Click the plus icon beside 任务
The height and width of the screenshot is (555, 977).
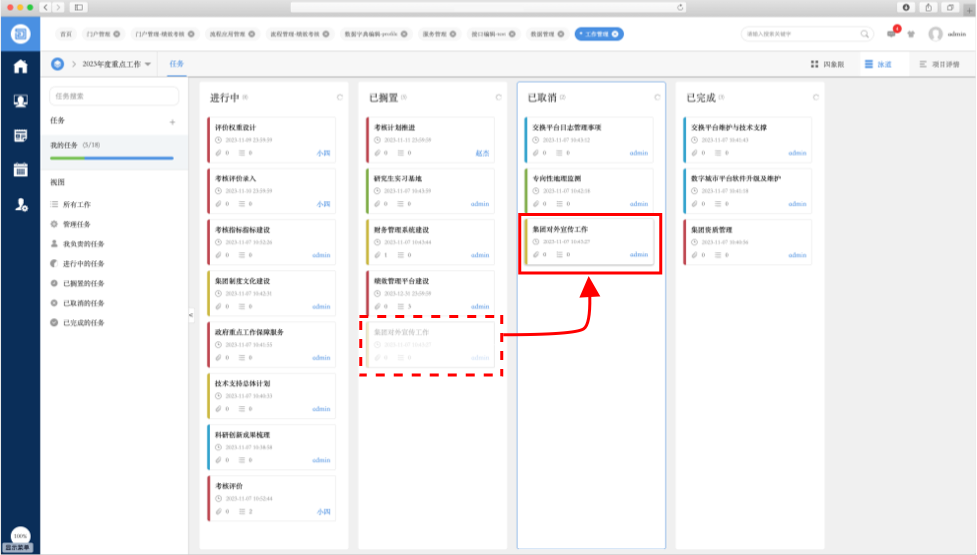pyautogui.click(x=172, y=122)
